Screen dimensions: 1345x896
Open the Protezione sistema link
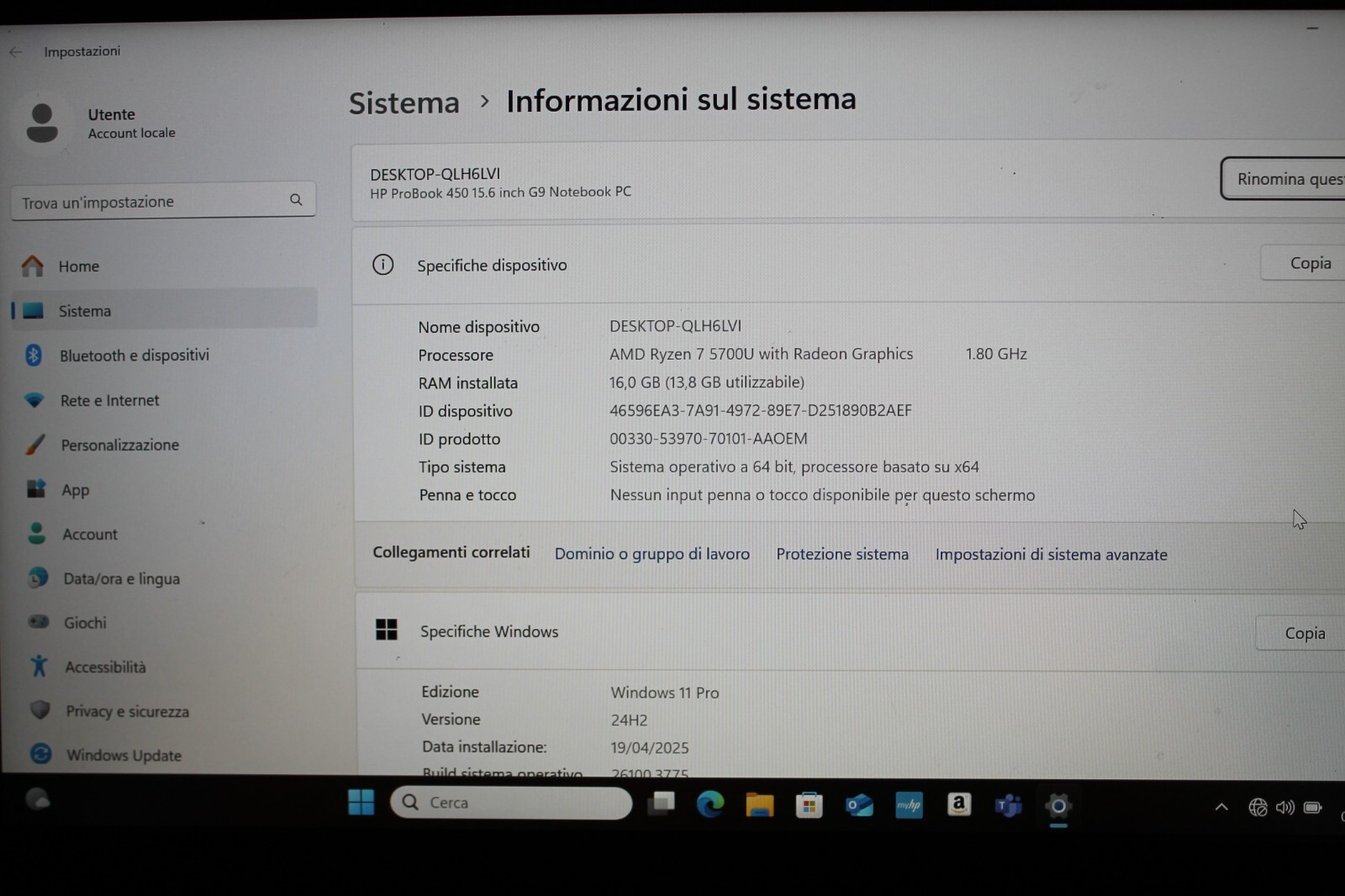(842, 554)
